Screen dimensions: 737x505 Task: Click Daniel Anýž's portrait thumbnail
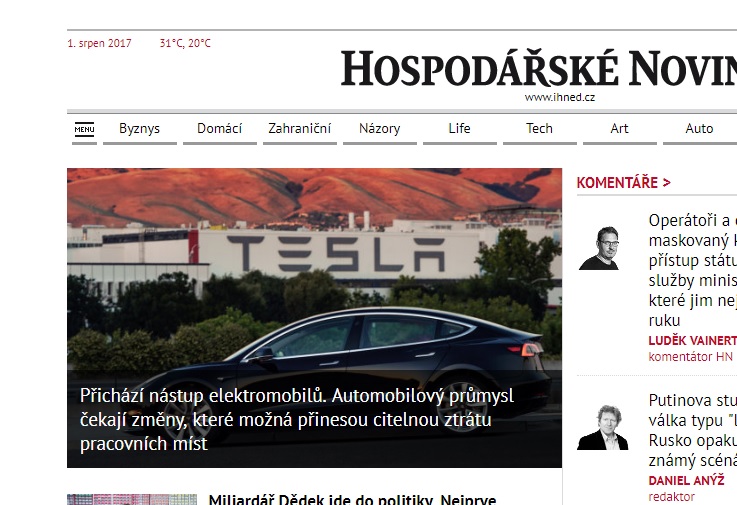click(x=603, y=427)
